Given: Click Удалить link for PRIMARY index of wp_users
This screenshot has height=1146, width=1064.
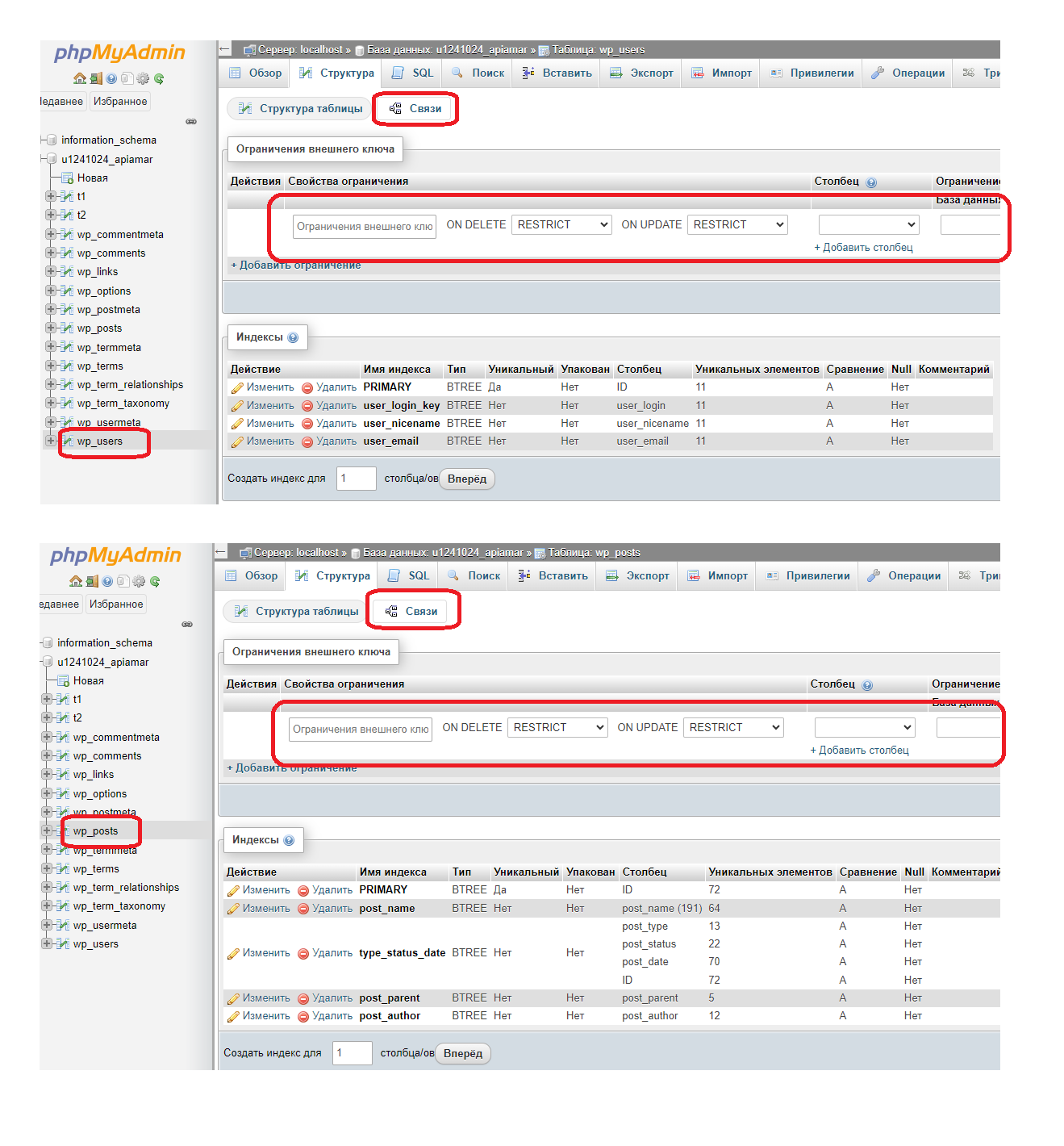Looking at the screenshot, I should (x=336, y=387).
